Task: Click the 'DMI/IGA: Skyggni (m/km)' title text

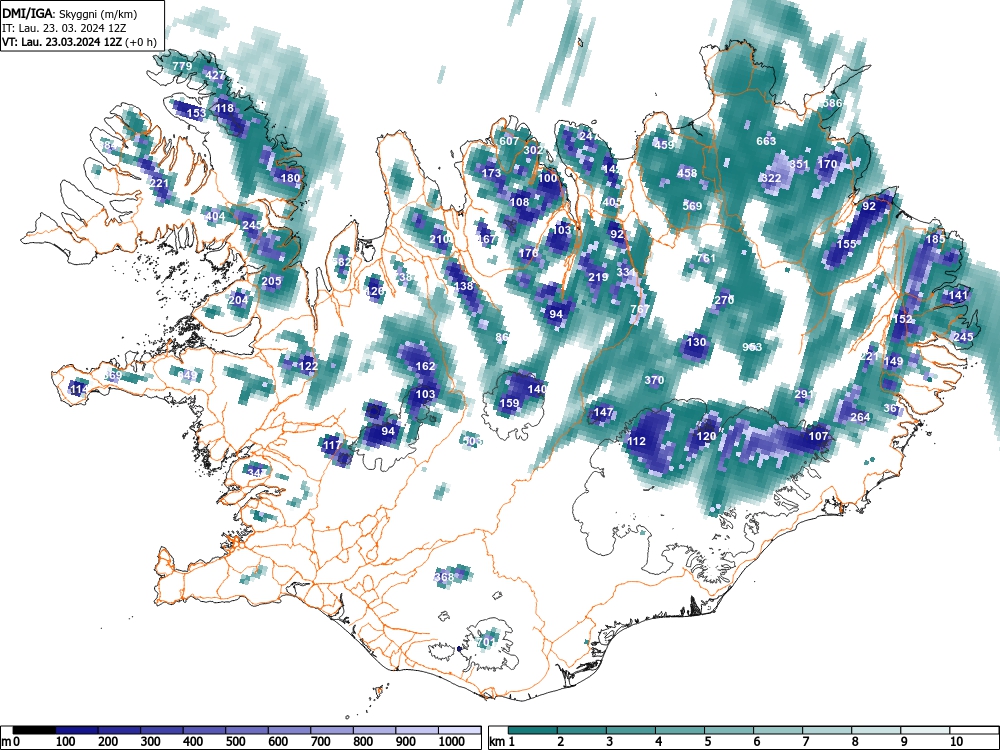Action: (70, 13)
